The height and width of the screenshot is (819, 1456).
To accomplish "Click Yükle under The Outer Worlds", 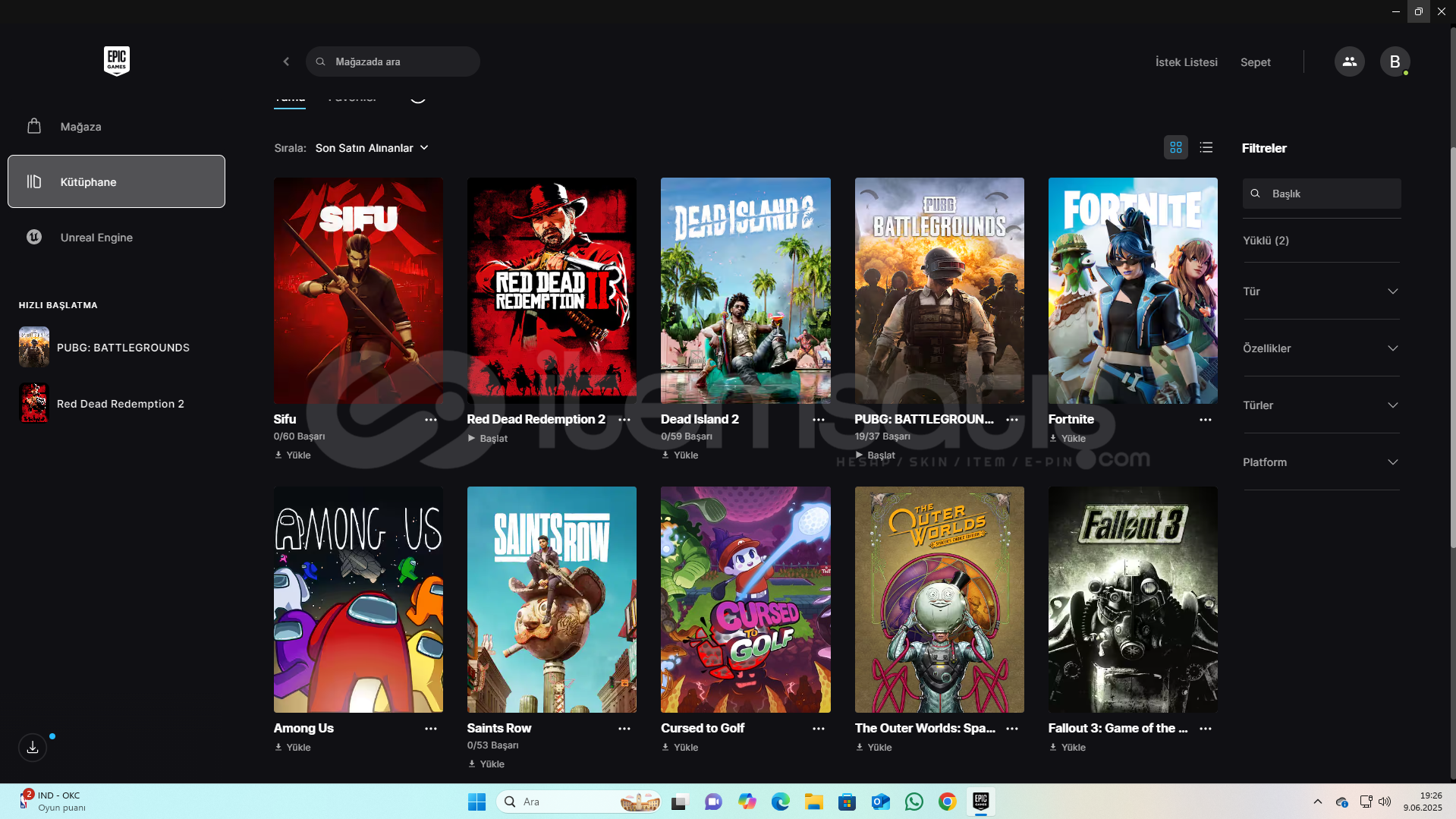I will (x=874, y=748).
